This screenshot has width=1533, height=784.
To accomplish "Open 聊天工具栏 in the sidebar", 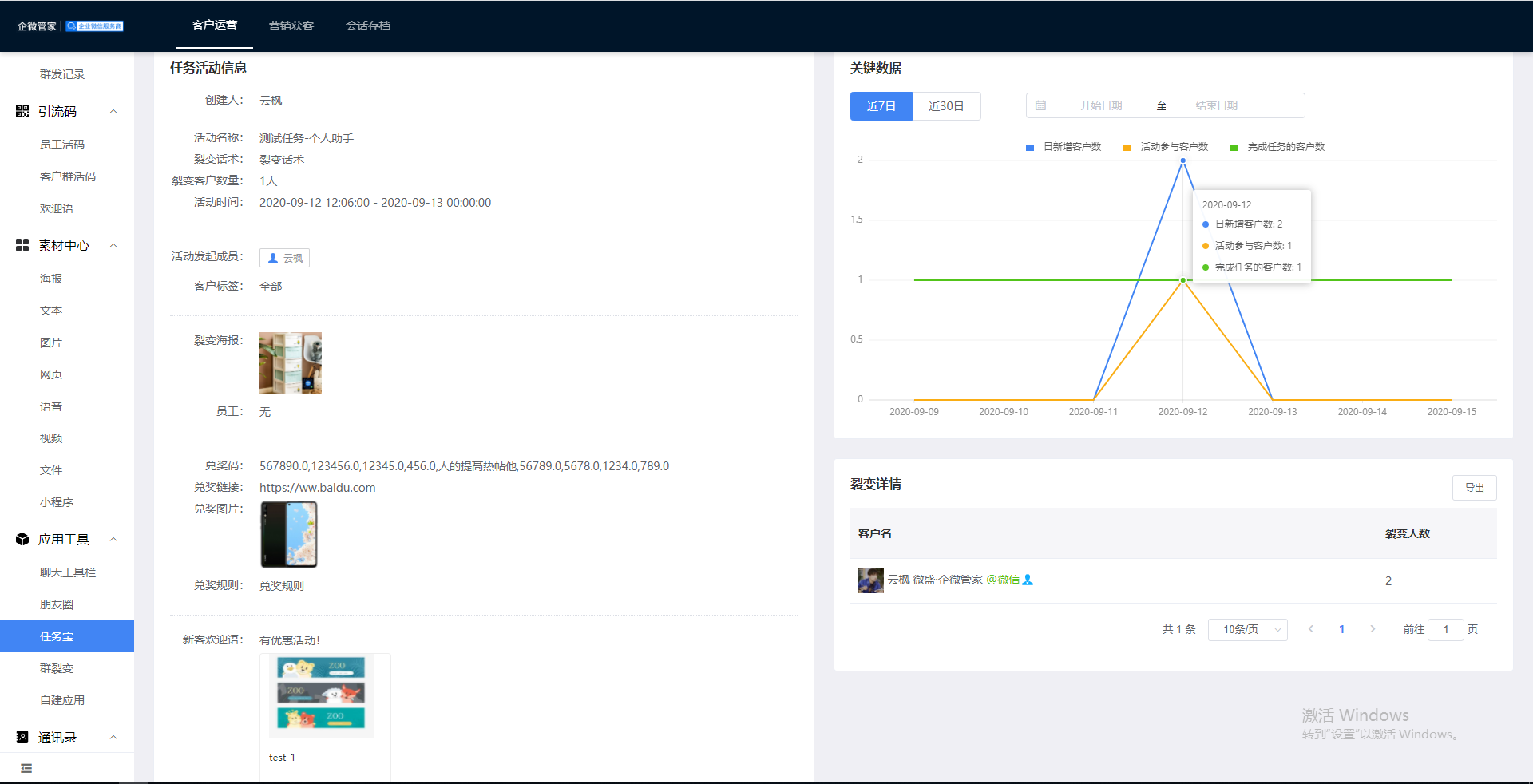I will pyautogui.click(x=68, y=572).
